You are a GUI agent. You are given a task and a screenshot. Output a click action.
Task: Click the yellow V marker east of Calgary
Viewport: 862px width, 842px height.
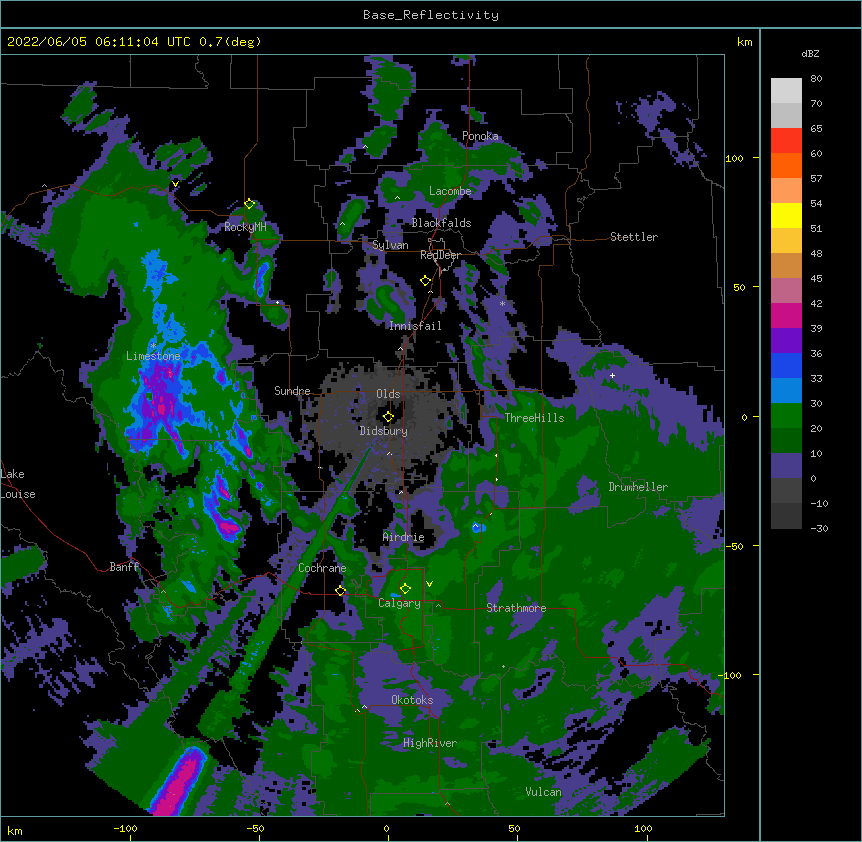429,584
